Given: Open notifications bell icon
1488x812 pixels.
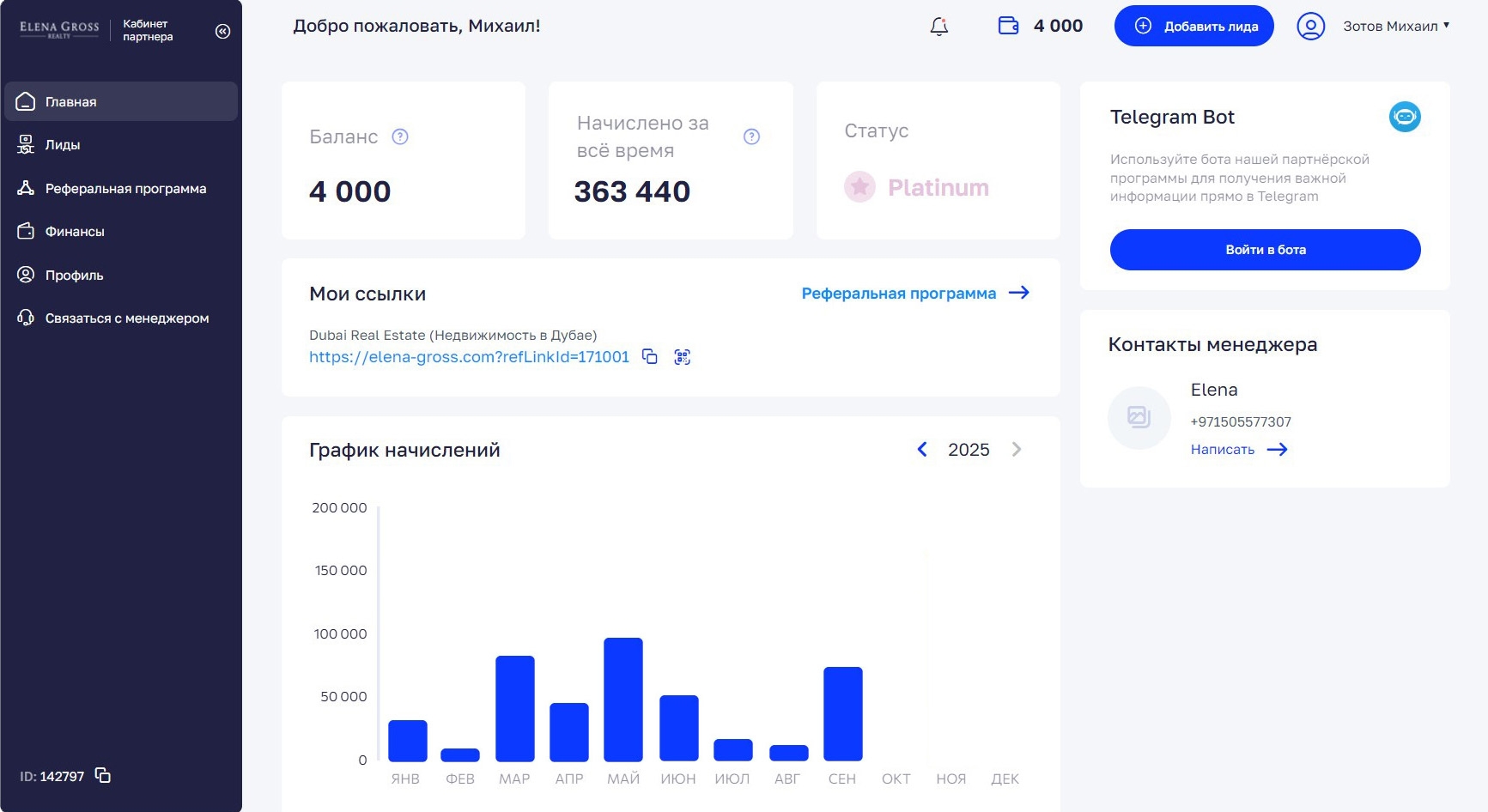Looking at the screenshot, I should 938,27.
